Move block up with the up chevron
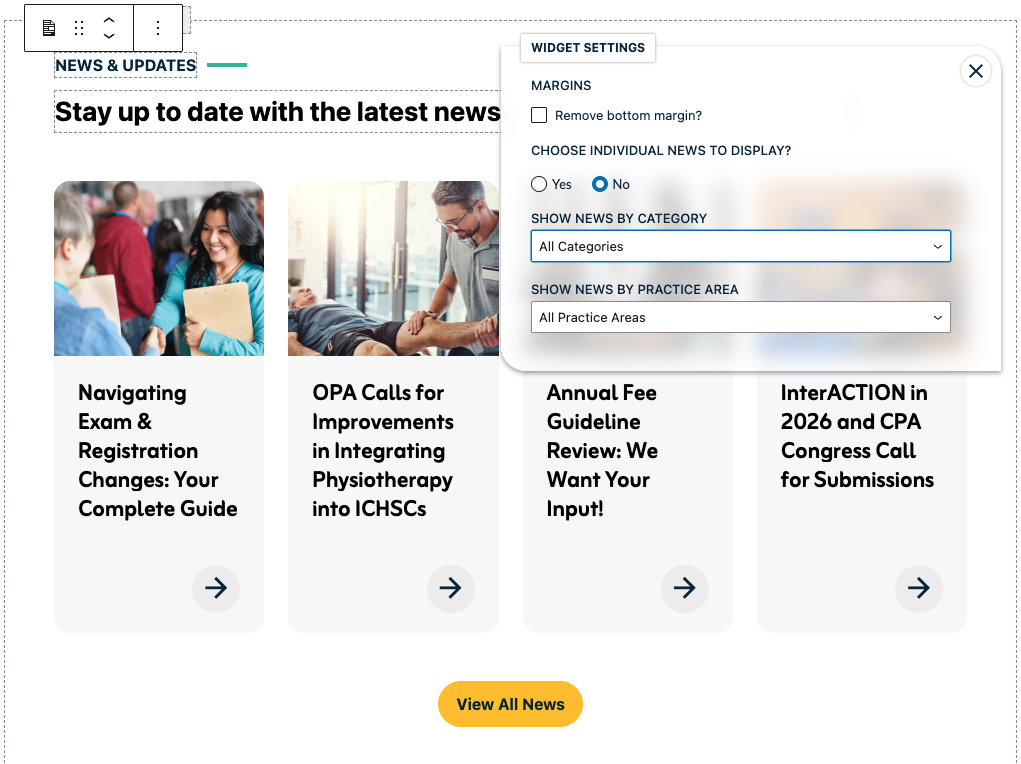Viewport: 1021px width, 764px height. pyautogui.click(x=109, y=20)
